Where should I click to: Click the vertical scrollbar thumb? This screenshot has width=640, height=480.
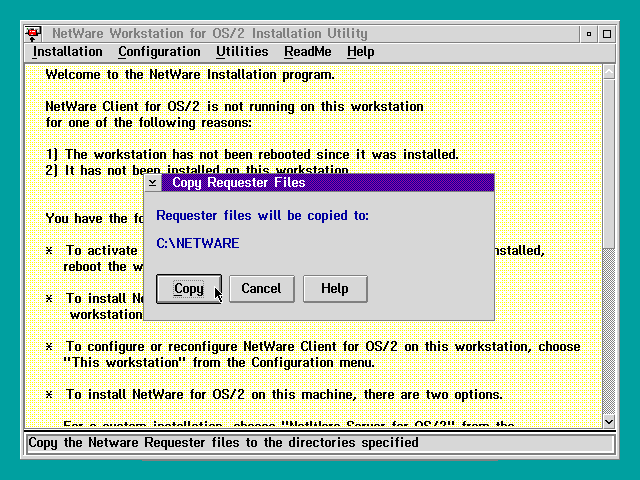[x=609, y=163]
